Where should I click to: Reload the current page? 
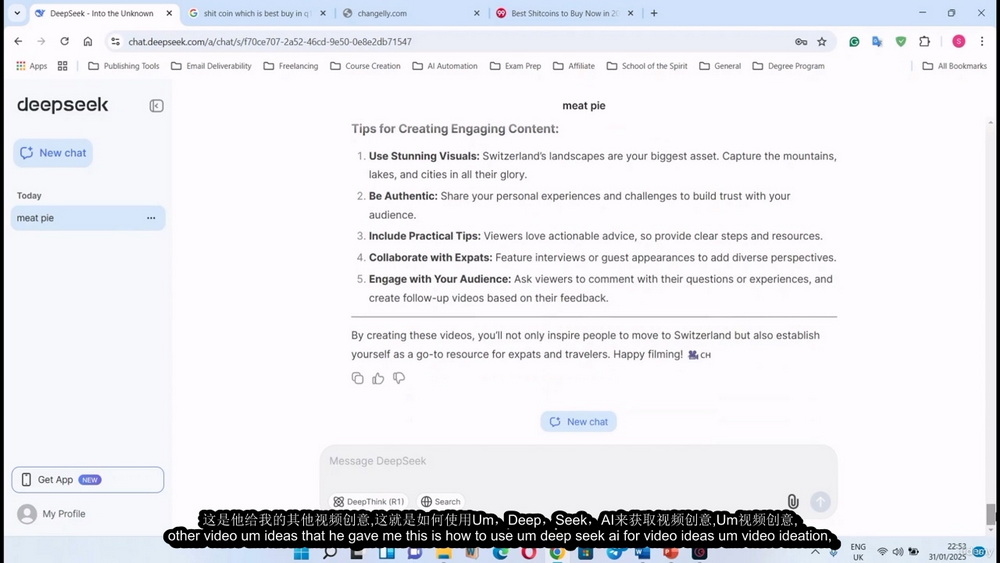point(64,41)
